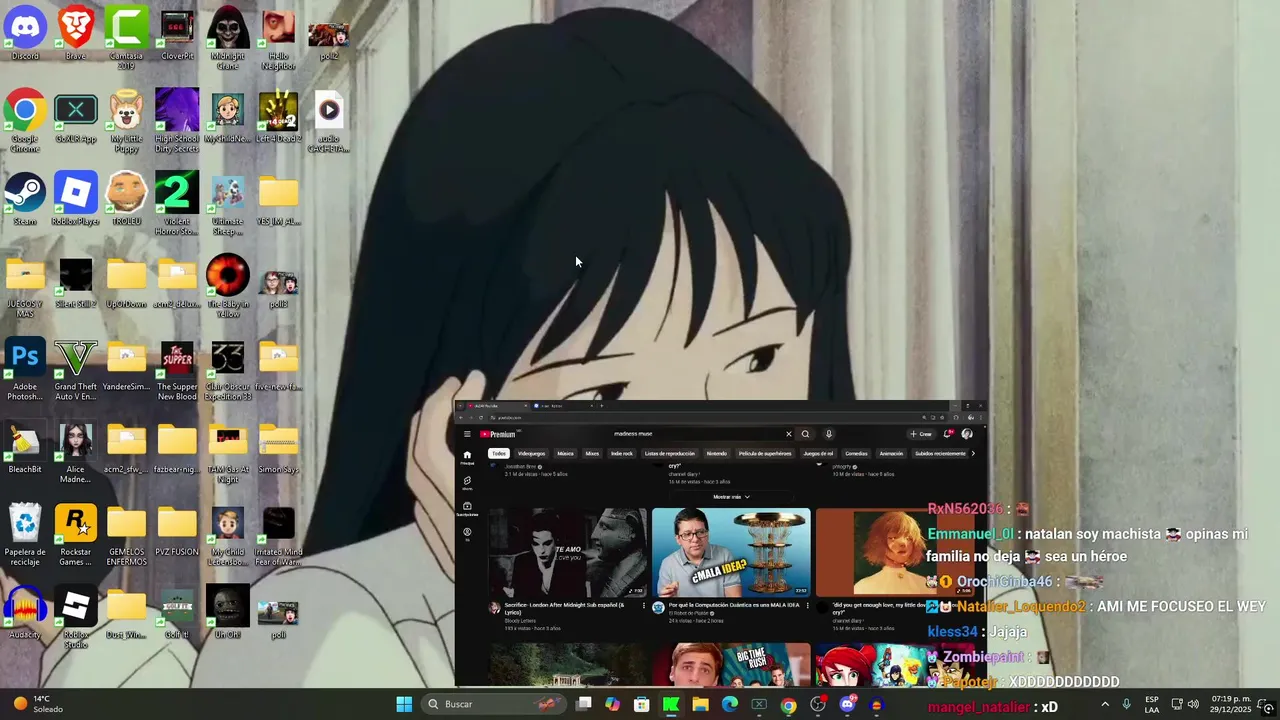Viewport: 1280px width, 720px height.
Task: Go to YouTube Principal home sidebar
Action: [467, 457]
